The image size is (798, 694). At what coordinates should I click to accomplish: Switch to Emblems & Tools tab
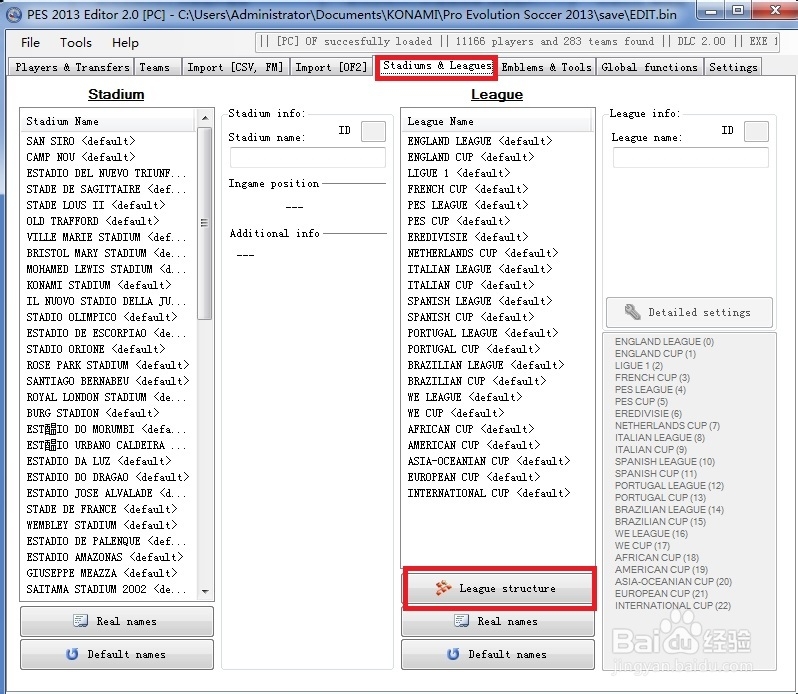546,67
